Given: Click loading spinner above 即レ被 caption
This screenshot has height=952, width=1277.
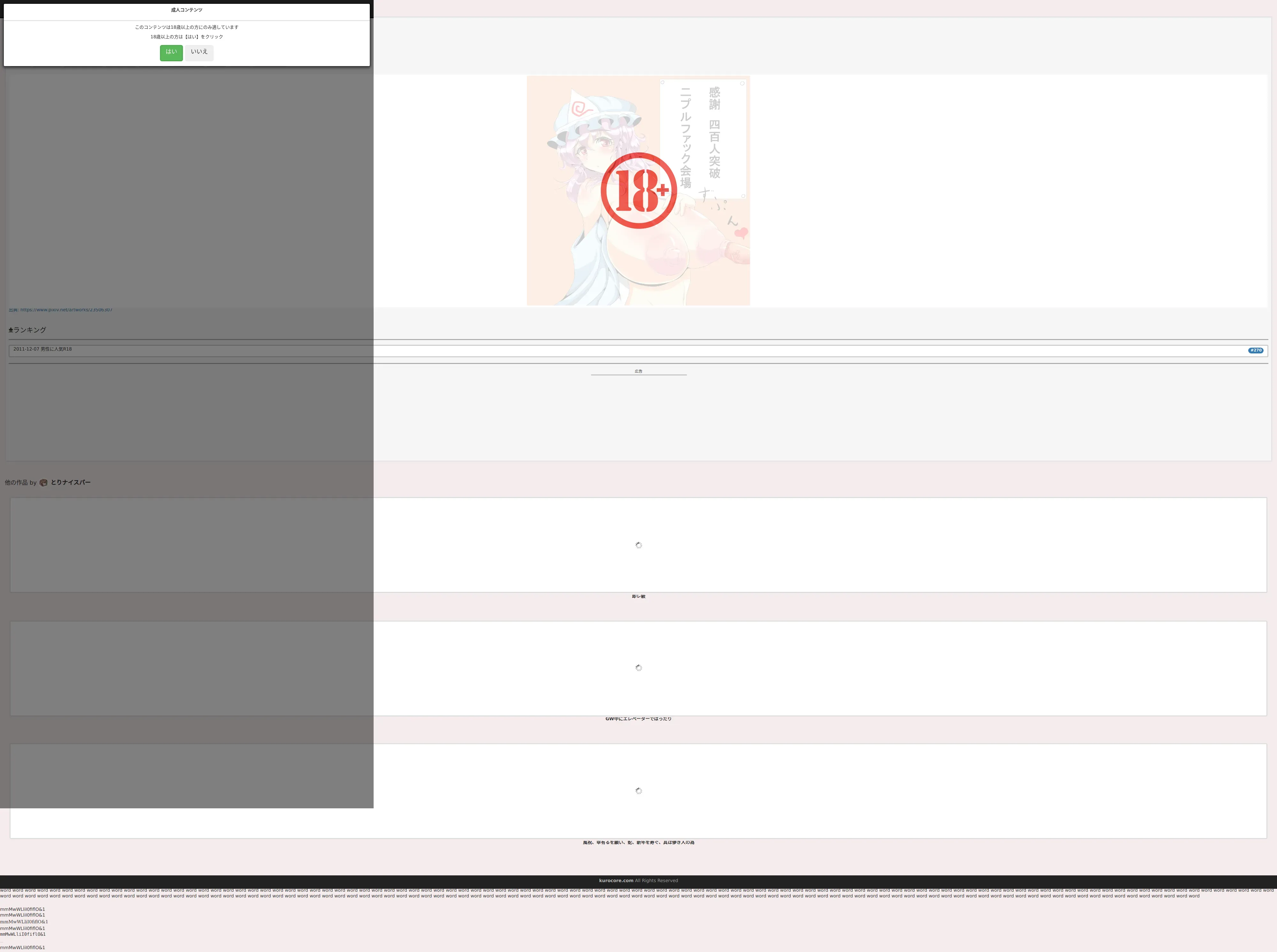Looking at the screenshot, I should [x=639, y=545].
